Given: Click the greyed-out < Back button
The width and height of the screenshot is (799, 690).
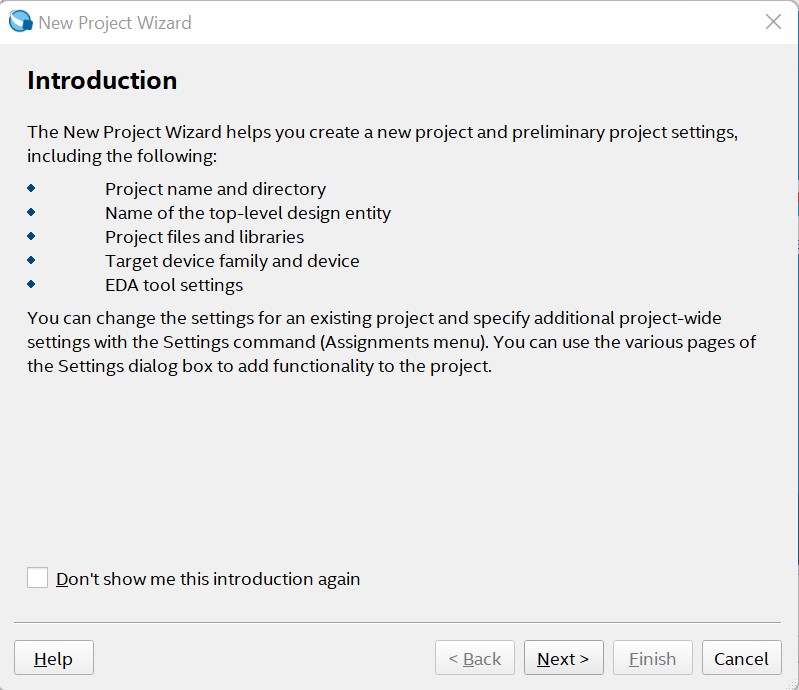Looking at the screenshot, I should pos(475,658).
